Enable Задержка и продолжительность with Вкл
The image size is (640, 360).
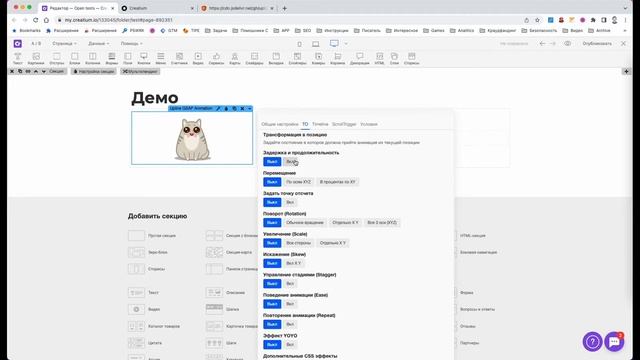pyautogui.click(x=290, y=162)
